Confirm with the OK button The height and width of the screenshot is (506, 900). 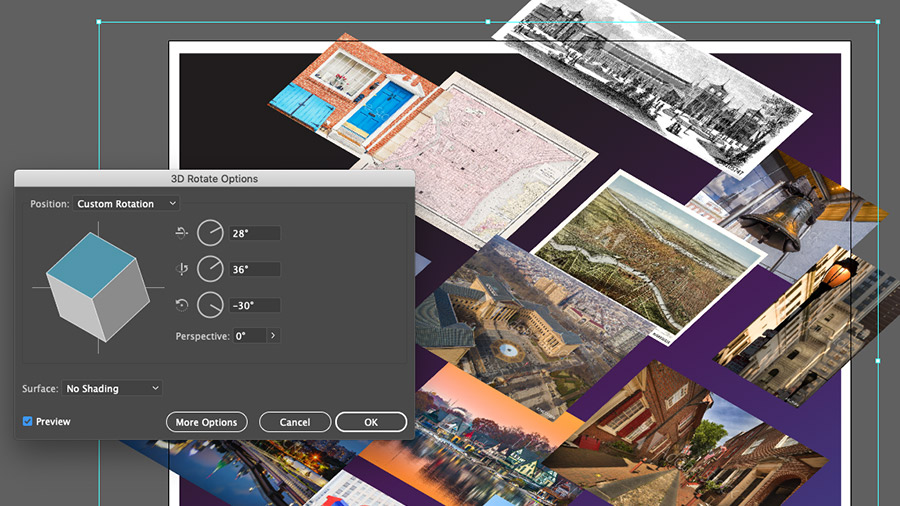coord(371,422)
